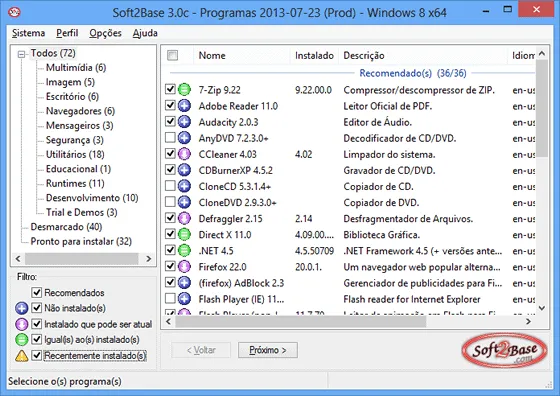Click the program list vertical scrollbar thumb
This screenshot has width=560, height=396.
[x=541, y=109]
